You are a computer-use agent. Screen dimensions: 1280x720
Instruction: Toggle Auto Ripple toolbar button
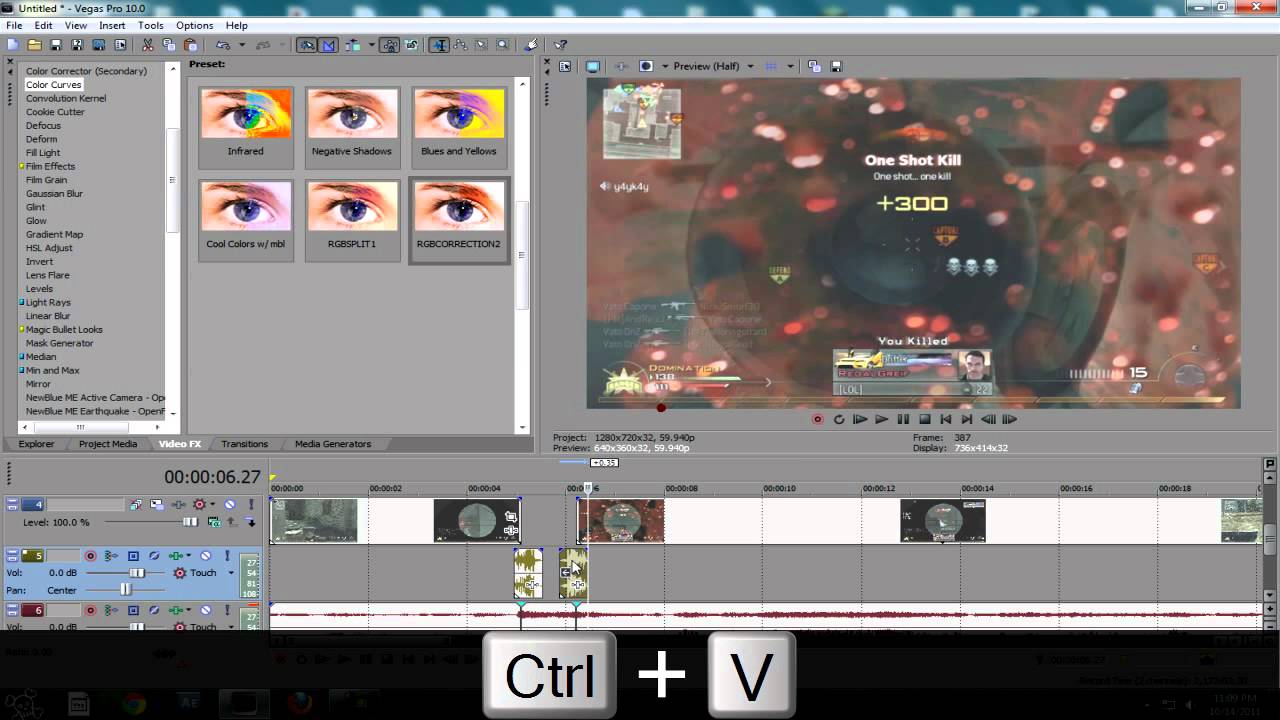click(353, 45)
